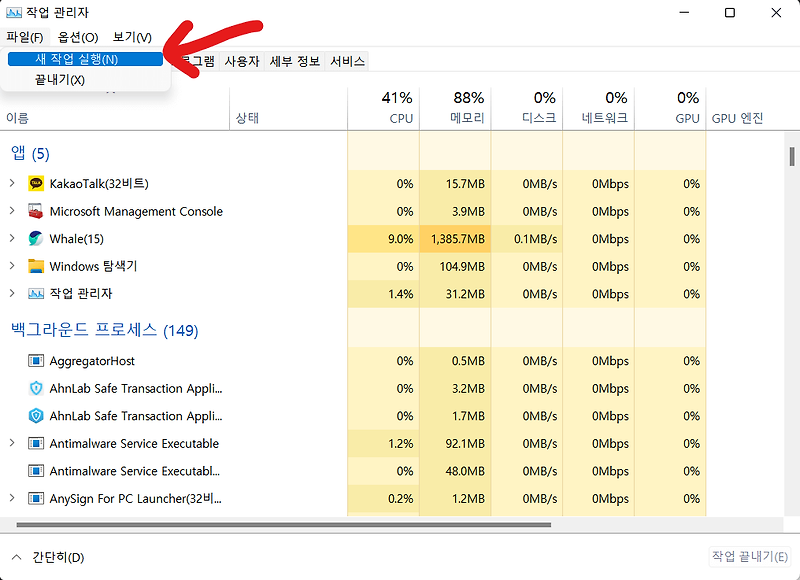Click the 간단히(D) fewer details link

tap(58, 558)
